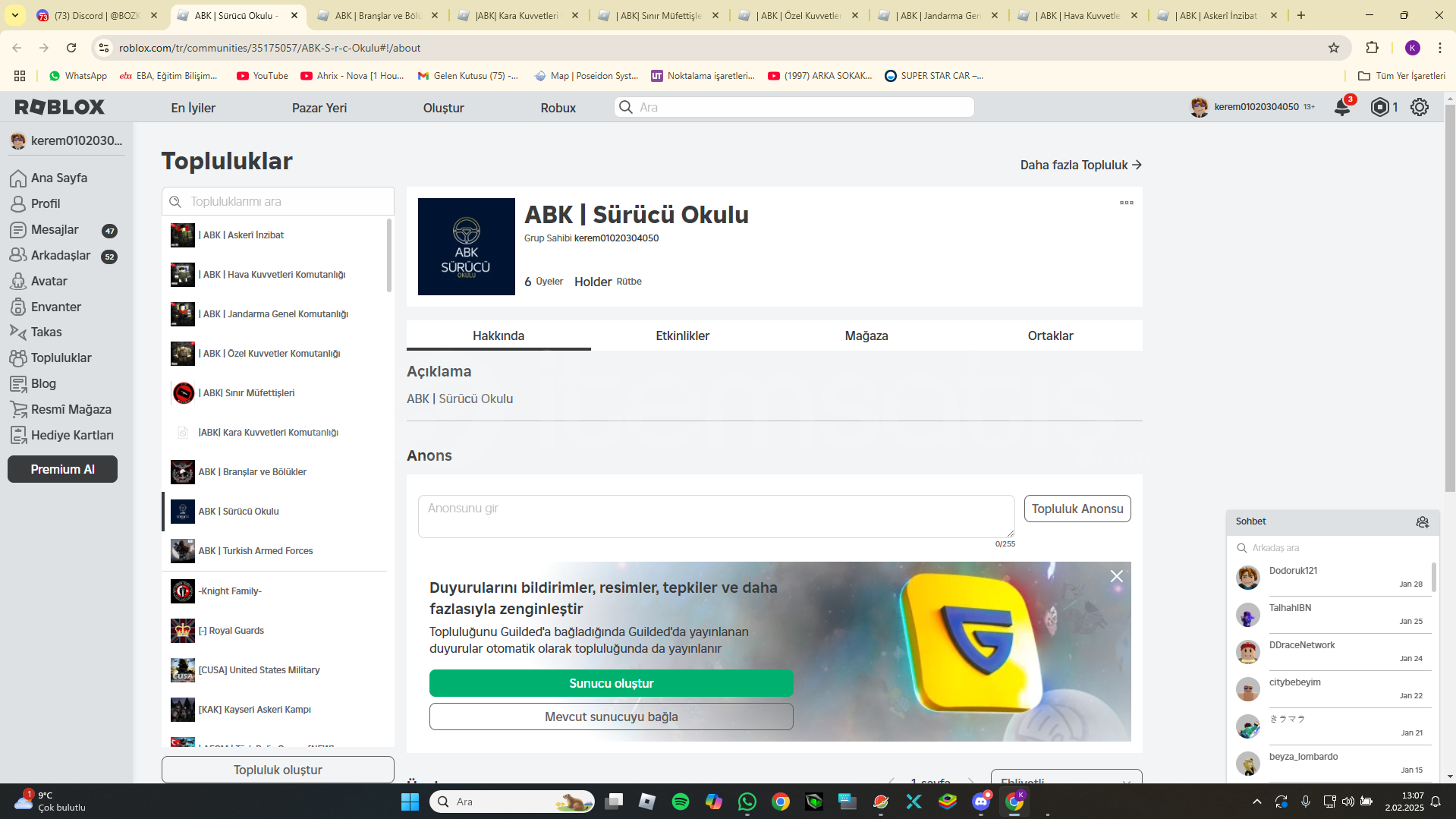Follow the Daha fazla Topluluk link
The width and height of the screenshot is (1456, 819).
click(1081, 165)
